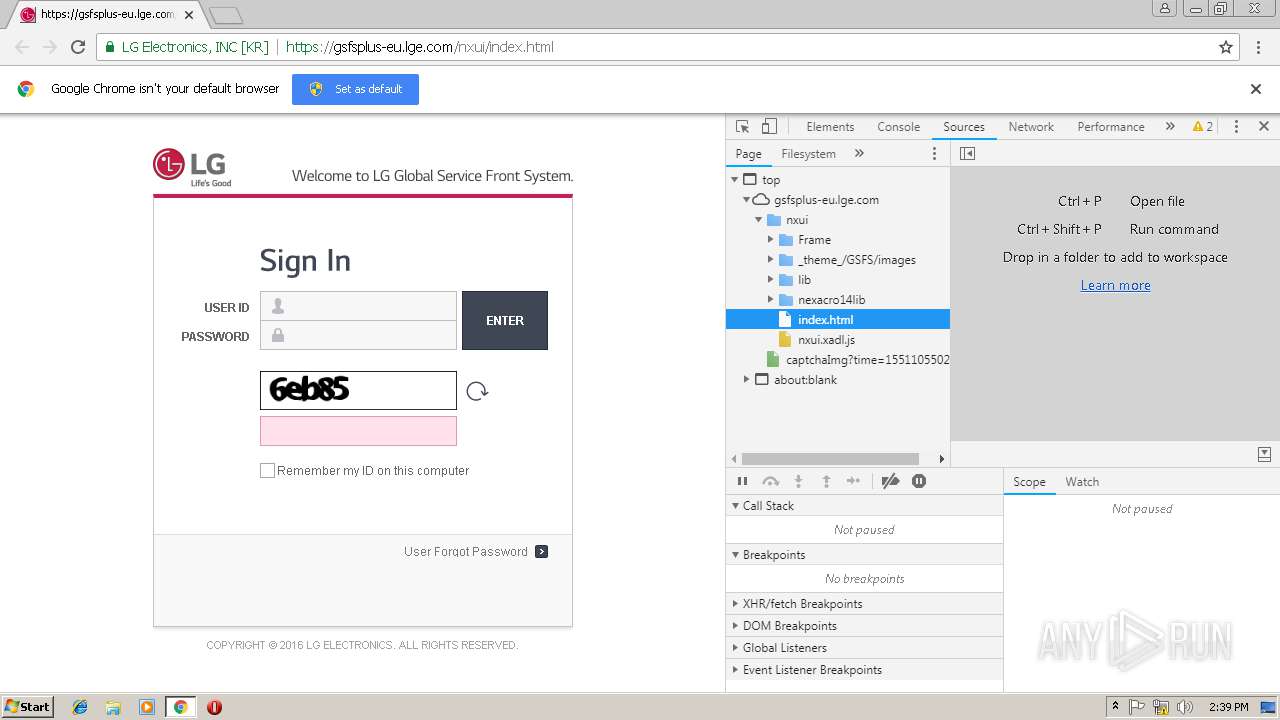Select the DevTools inspect element picker
The height and width of the screenshot is (720, 1280).
pyautogui.click(x=742, y=127)
